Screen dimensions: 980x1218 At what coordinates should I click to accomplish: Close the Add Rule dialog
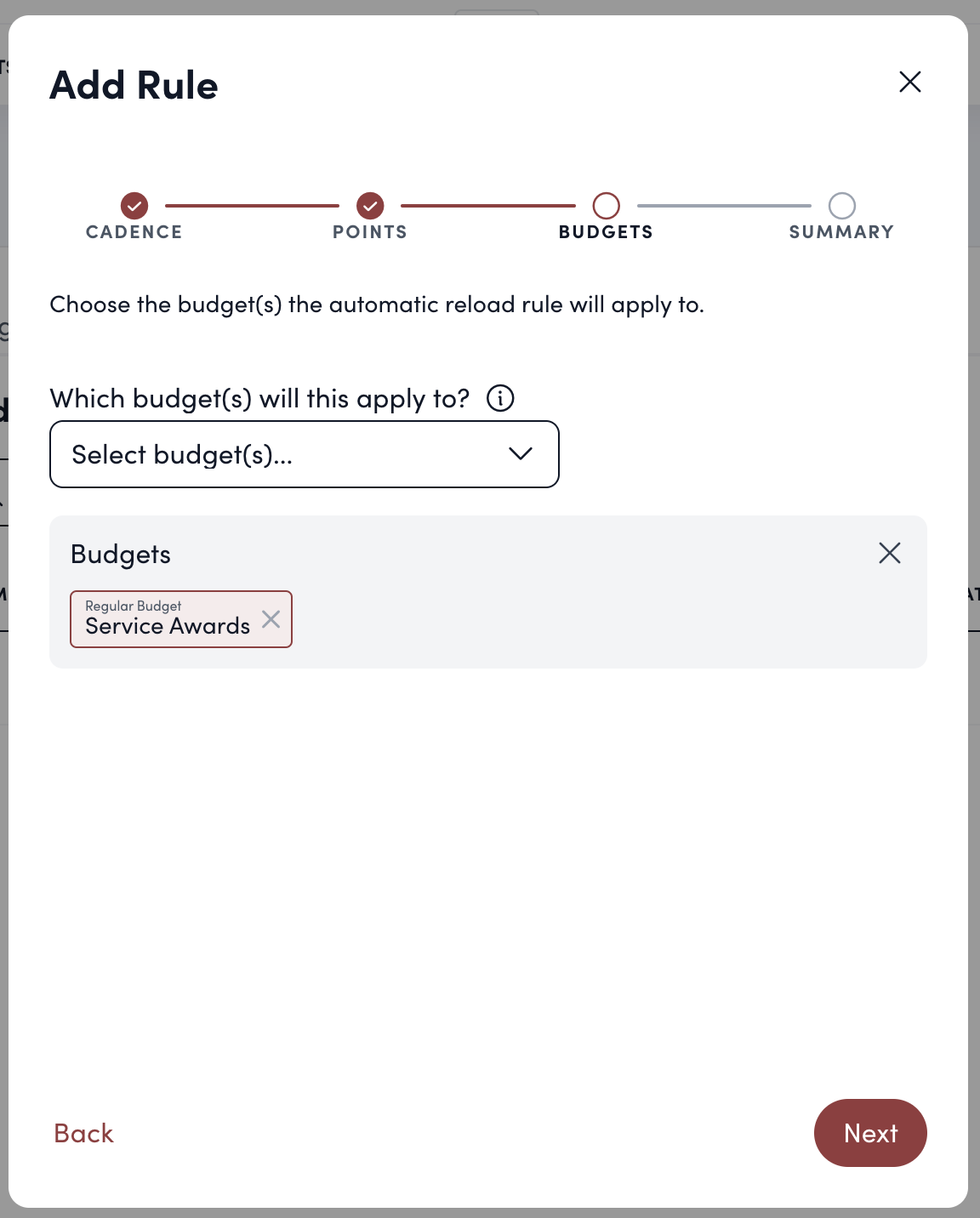pyautogui.click(x=910, y=82)
